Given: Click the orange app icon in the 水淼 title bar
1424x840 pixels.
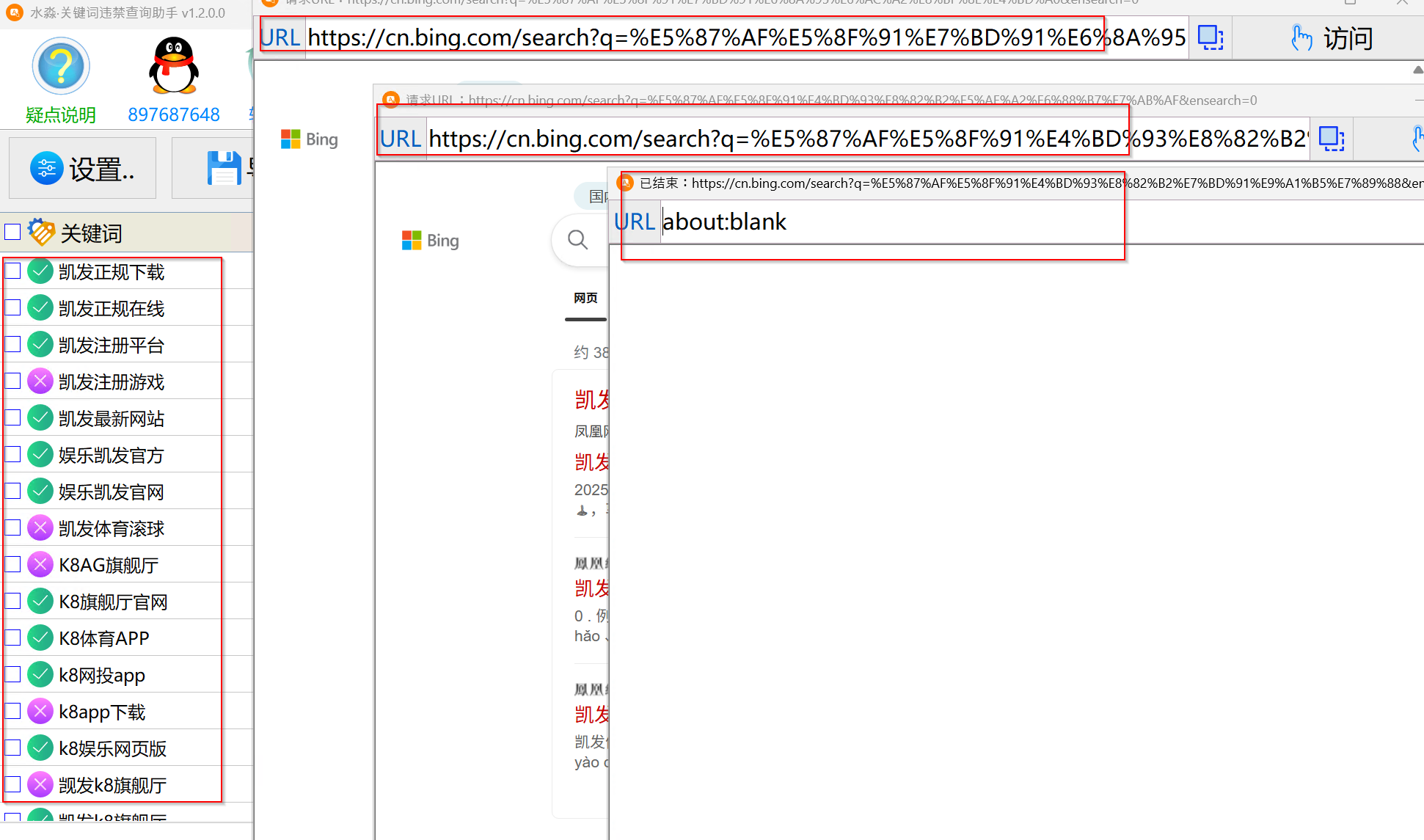Looking at the screenshot, I should [x=15, y=12].
